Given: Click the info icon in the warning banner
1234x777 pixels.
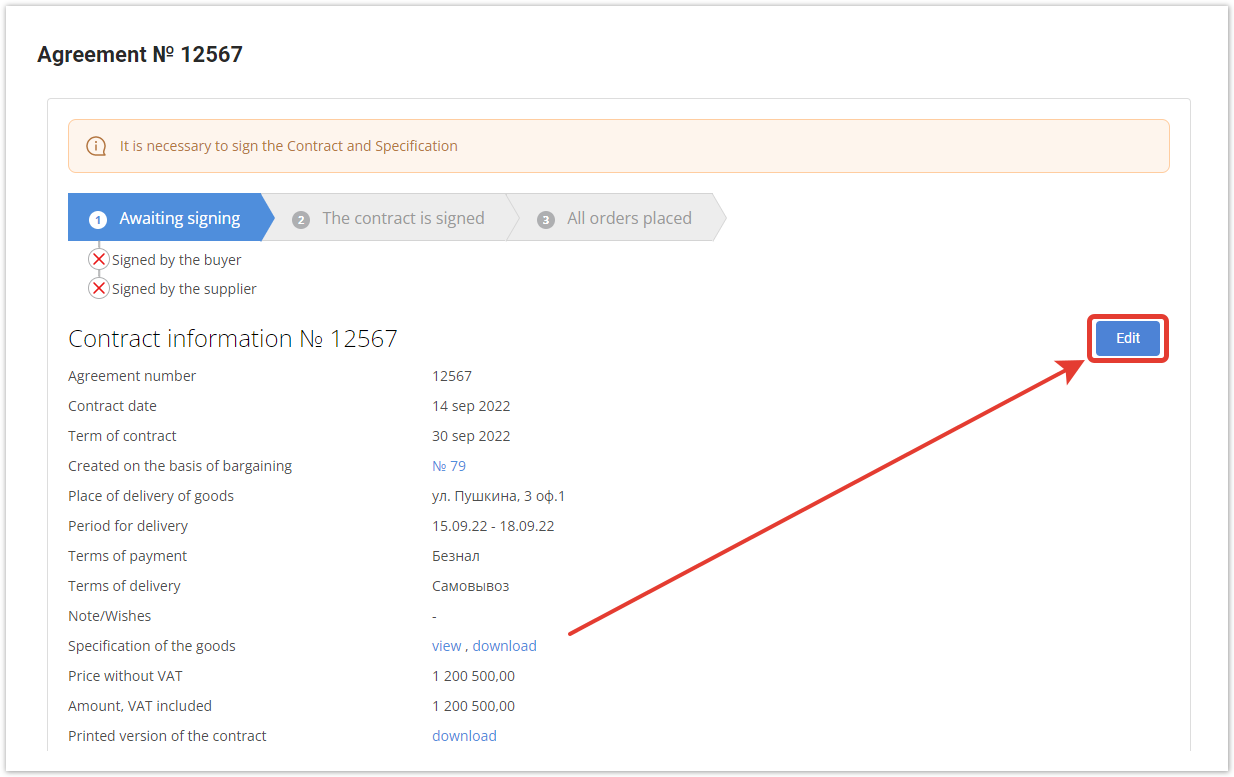Looking at the screenshot, I should [x=96, y=146].
